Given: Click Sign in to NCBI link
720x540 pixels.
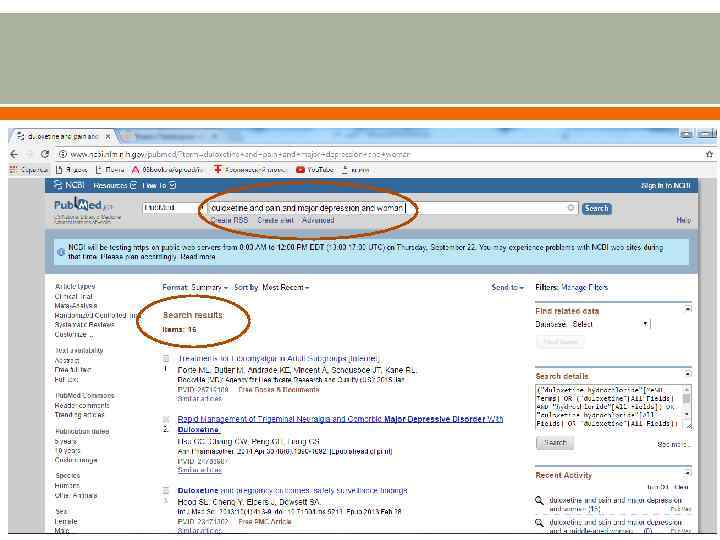Looking at the screenshot, I should (x=666, y=186).
